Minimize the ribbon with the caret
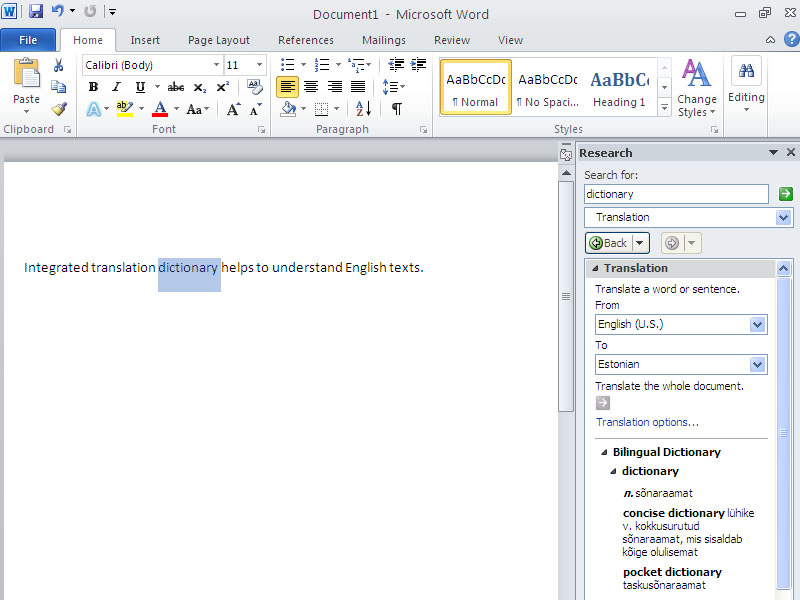The image size is (800, 600). 770,40
